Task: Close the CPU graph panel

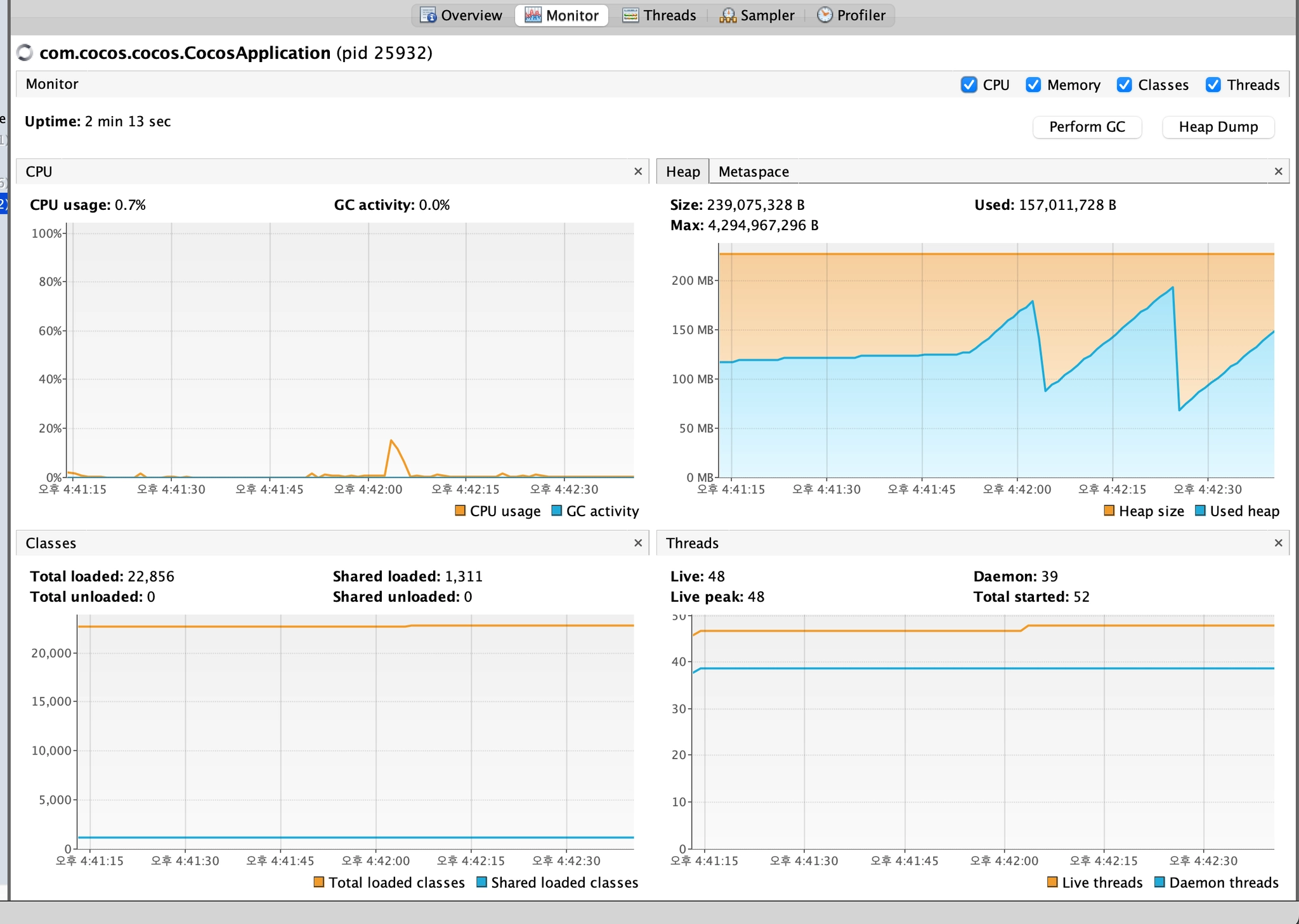Action: pos(638,172)
